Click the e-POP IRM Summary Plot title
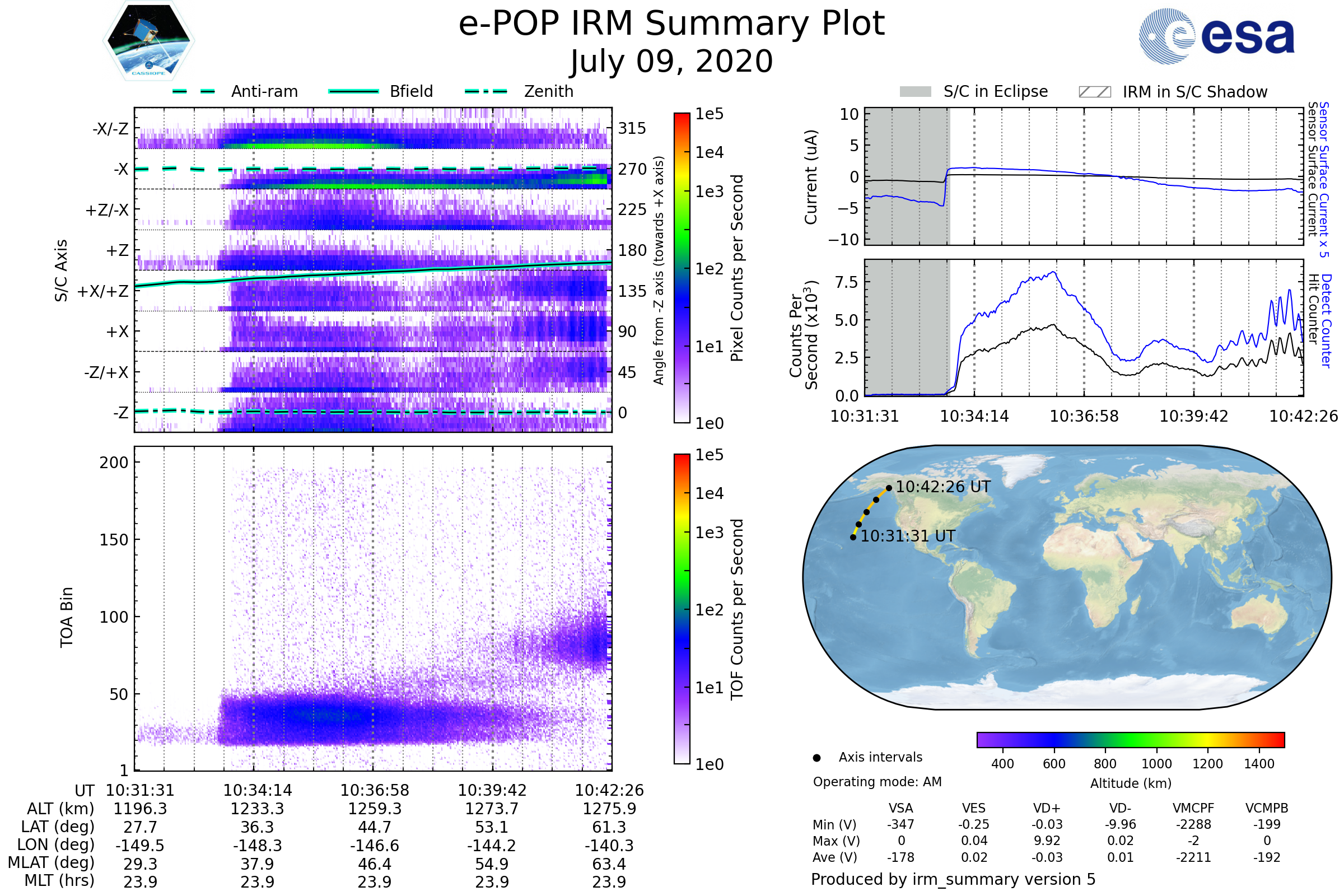The height and width of the screenshot is (896, 1344). click(671, 24)
